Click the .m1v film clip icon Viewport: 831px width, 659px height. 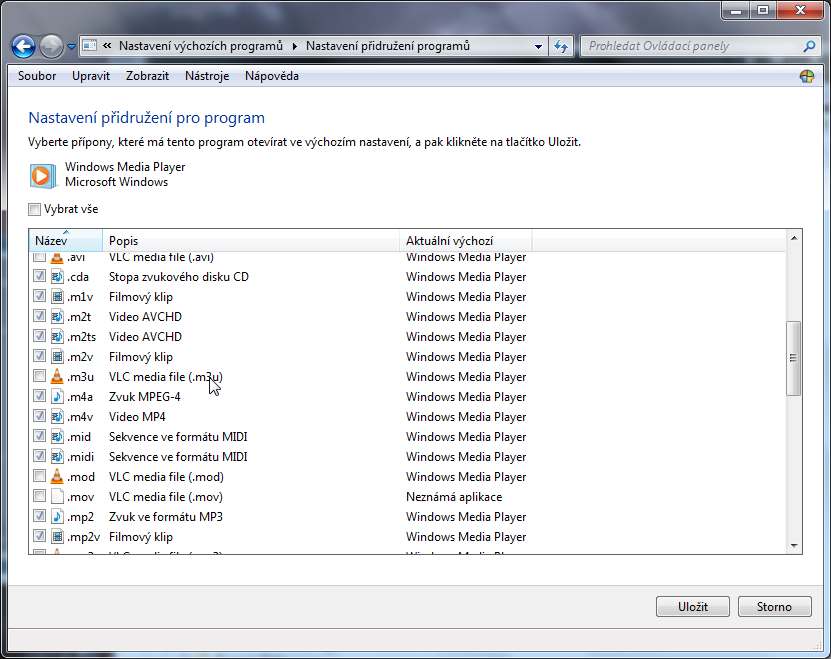click(57, 296)
